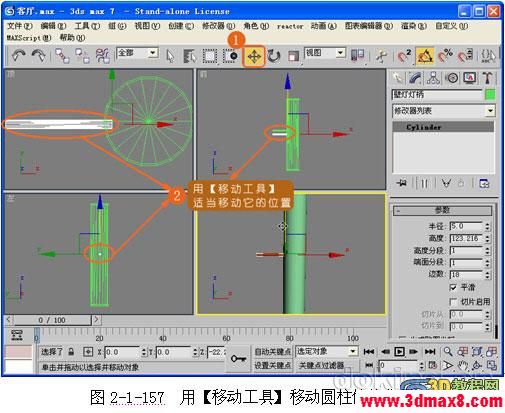Step time slider back with left arrow
The width and height of the screenshot is (505, 413).
point(9,320)
